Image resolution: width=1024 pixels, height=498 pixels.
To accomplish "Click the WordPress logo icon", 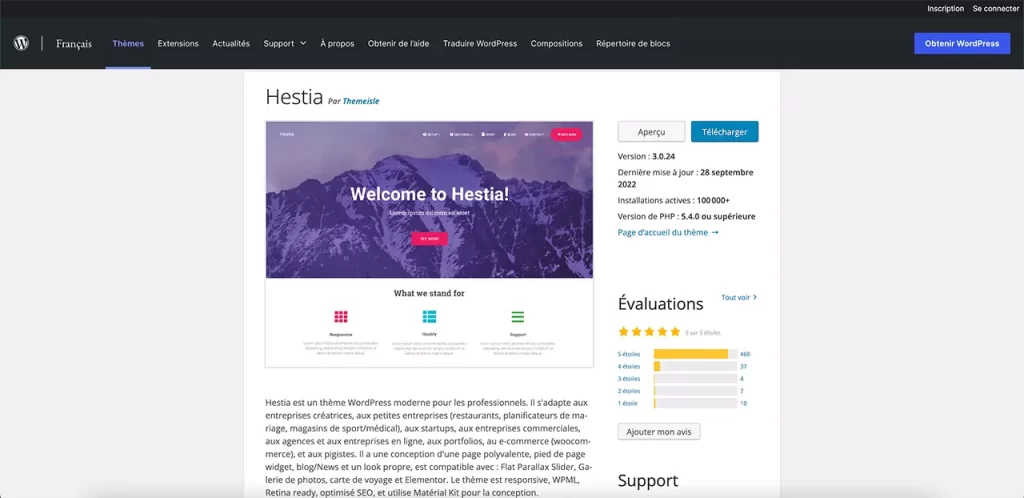I will (22, 44).
